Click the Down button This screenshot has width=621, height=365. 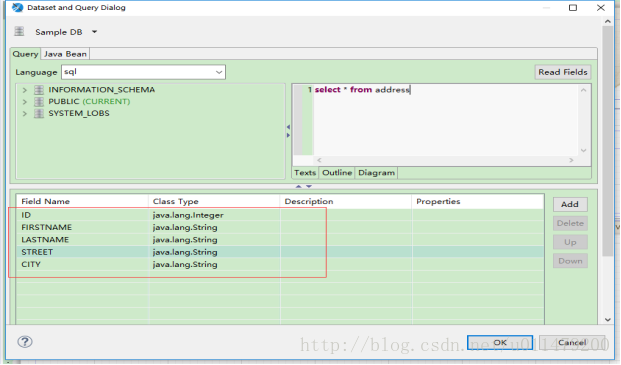570,261
